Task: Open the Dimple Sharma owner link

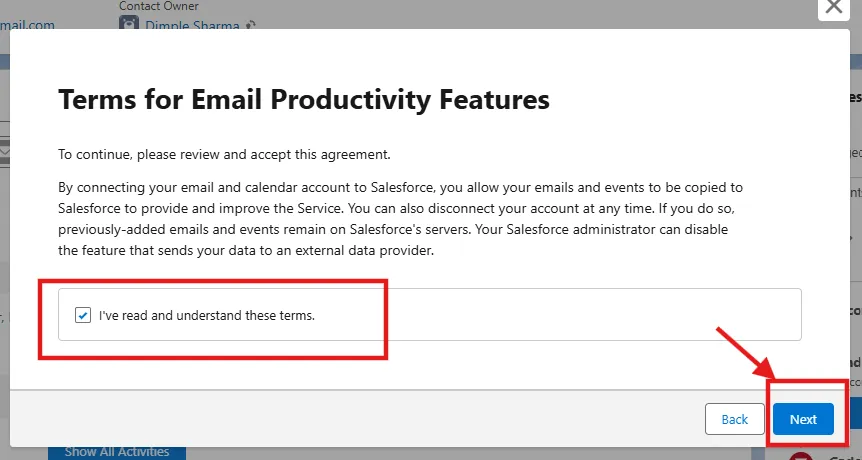Action: tap(194, 24)
